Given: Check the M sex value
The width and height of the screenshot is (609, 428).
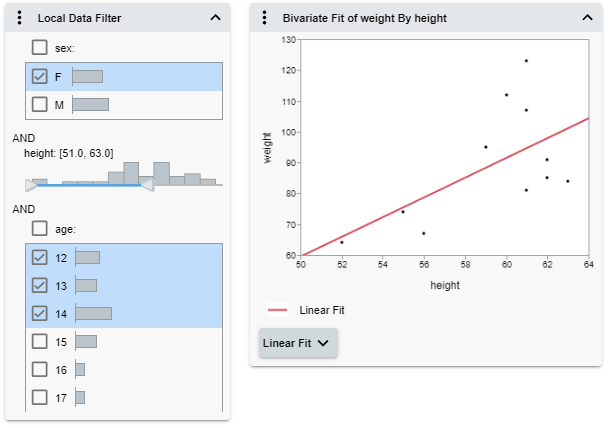Looking at the screenshot, I should tap(40, 104).
